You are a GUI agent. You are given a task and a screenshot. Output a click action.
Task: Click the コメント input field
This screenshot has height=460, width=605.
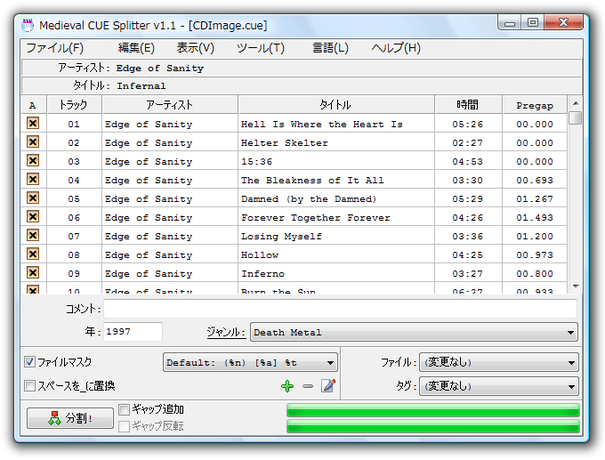tap(340, 309)
